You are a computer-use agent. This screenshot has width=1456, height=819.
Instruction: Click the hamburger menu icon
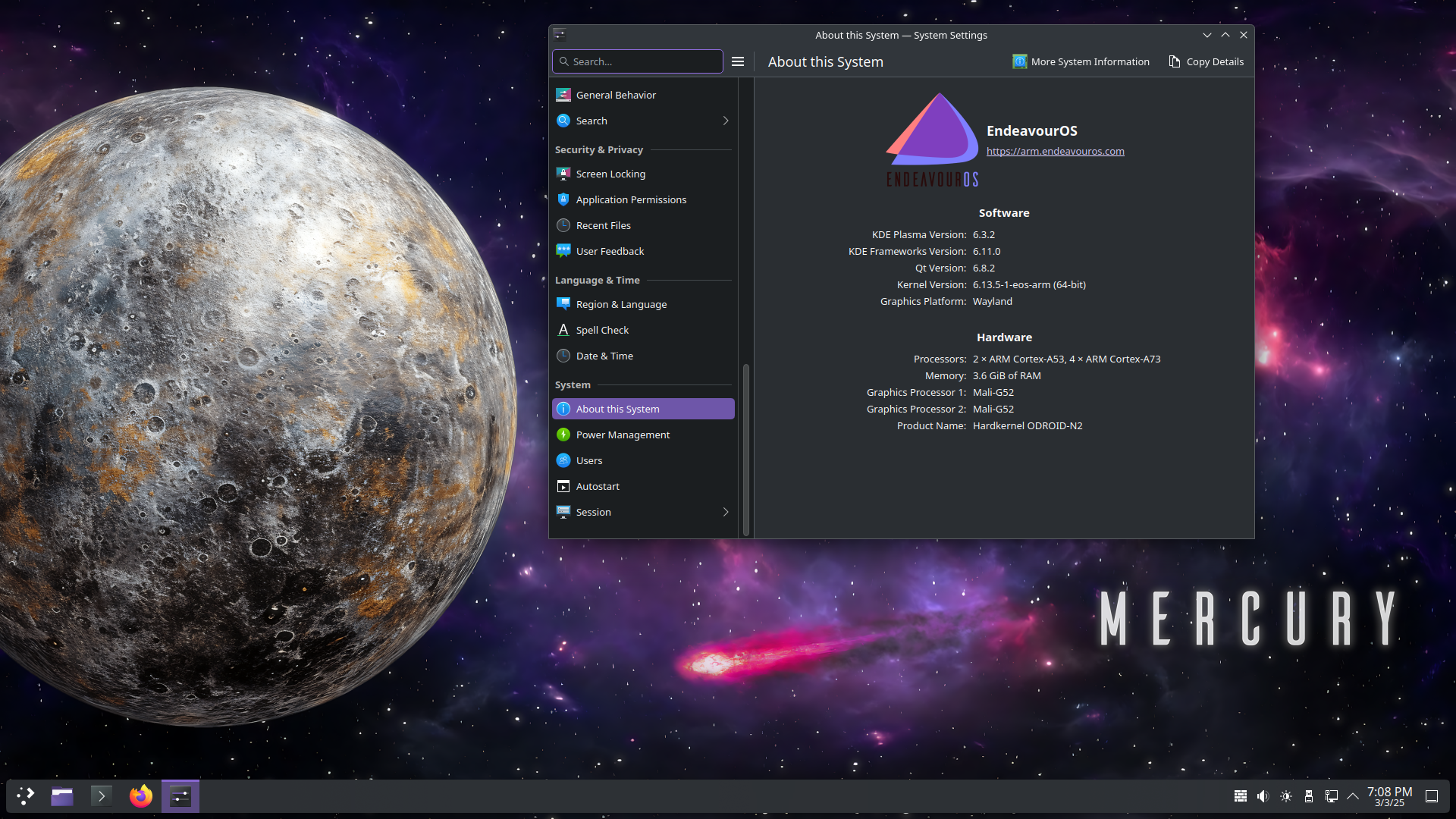coord(738,61)
